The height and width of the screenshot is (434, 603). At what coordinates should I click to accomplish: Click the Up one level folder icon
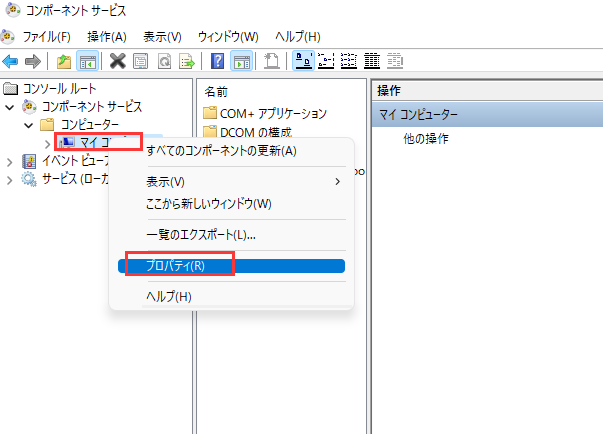64,61
